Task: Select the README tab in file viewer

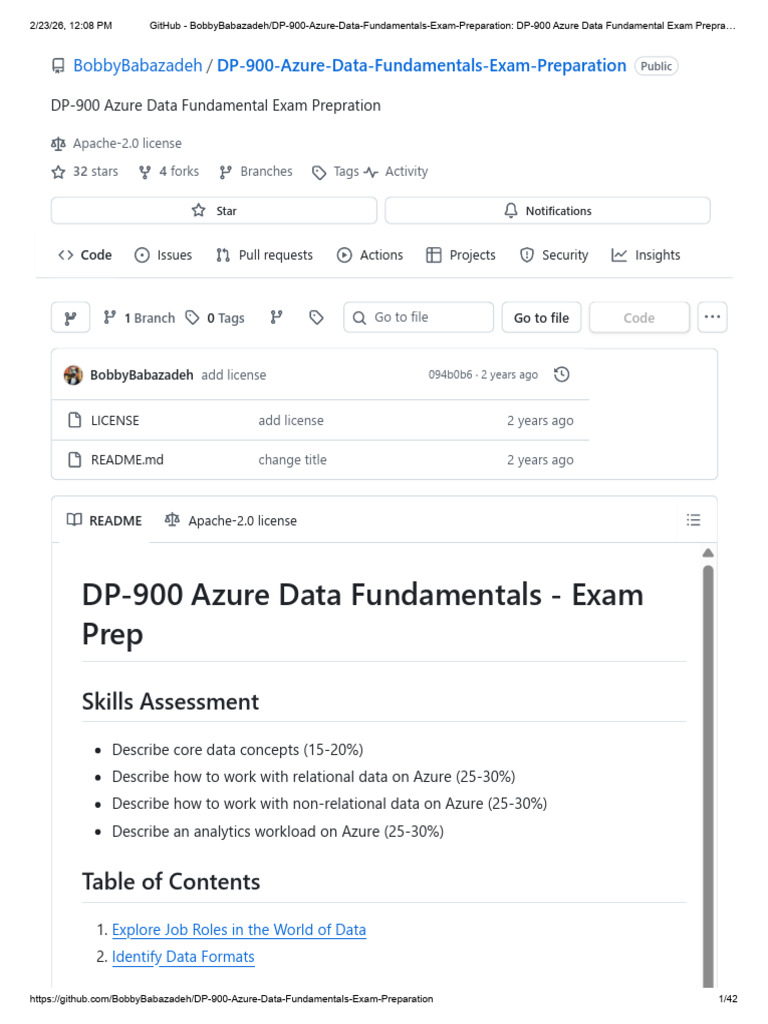Action: [x=104, y=520]
